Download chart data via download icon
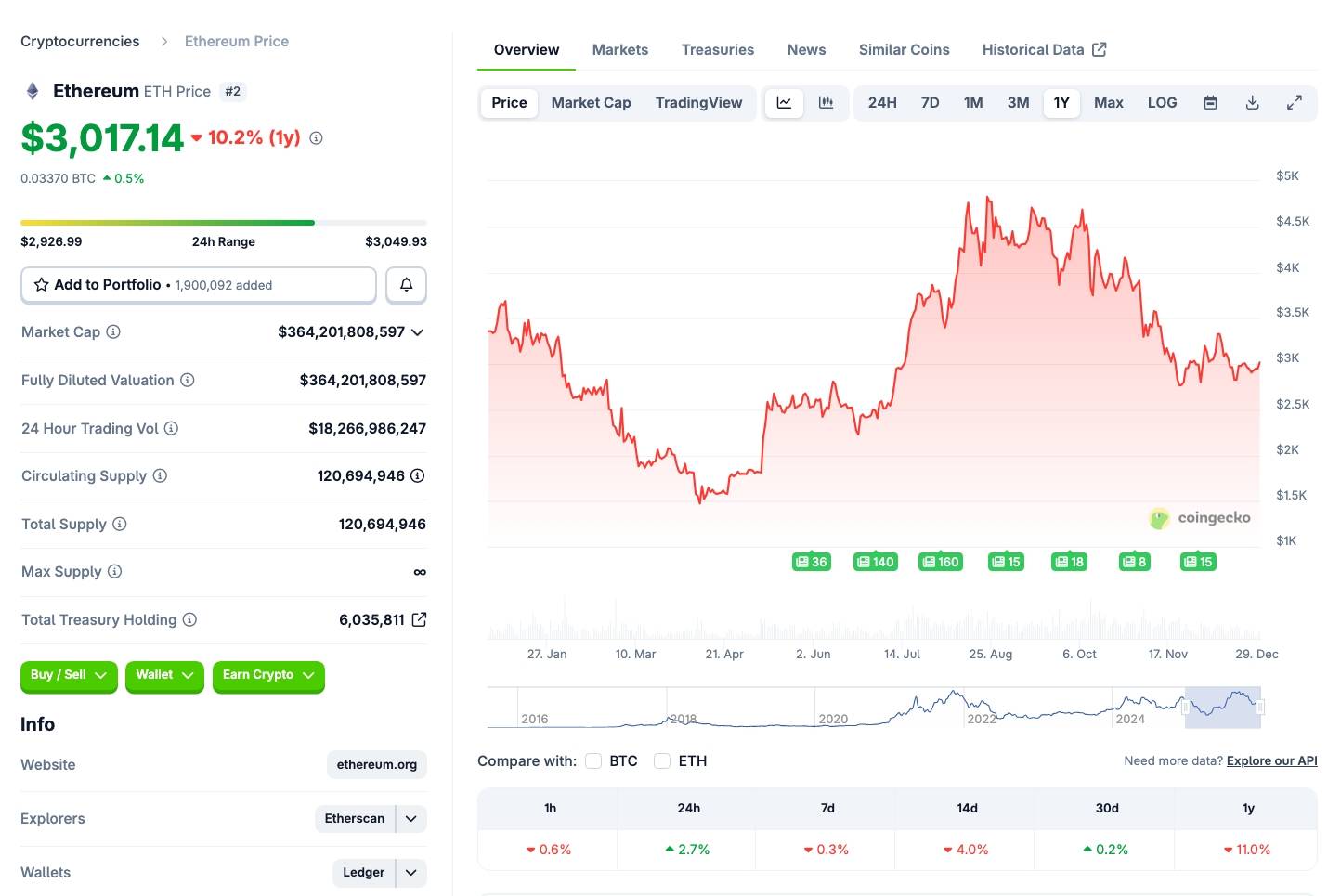The image size is (1328, 896). [x=1252, y=103]
